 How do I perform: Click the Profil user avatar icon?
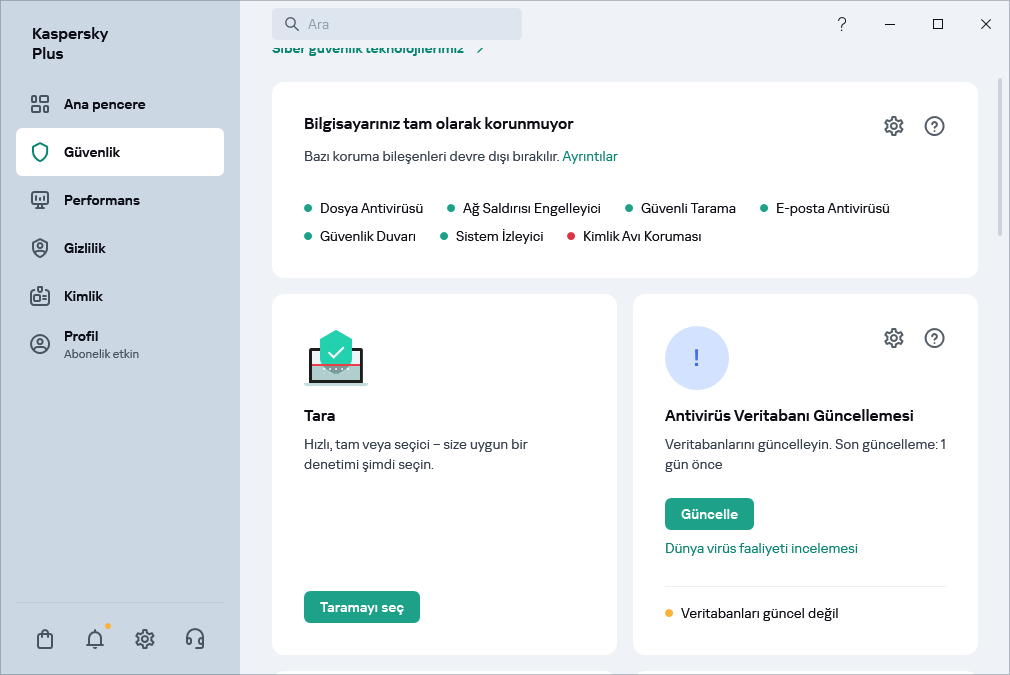coord(40,344)
